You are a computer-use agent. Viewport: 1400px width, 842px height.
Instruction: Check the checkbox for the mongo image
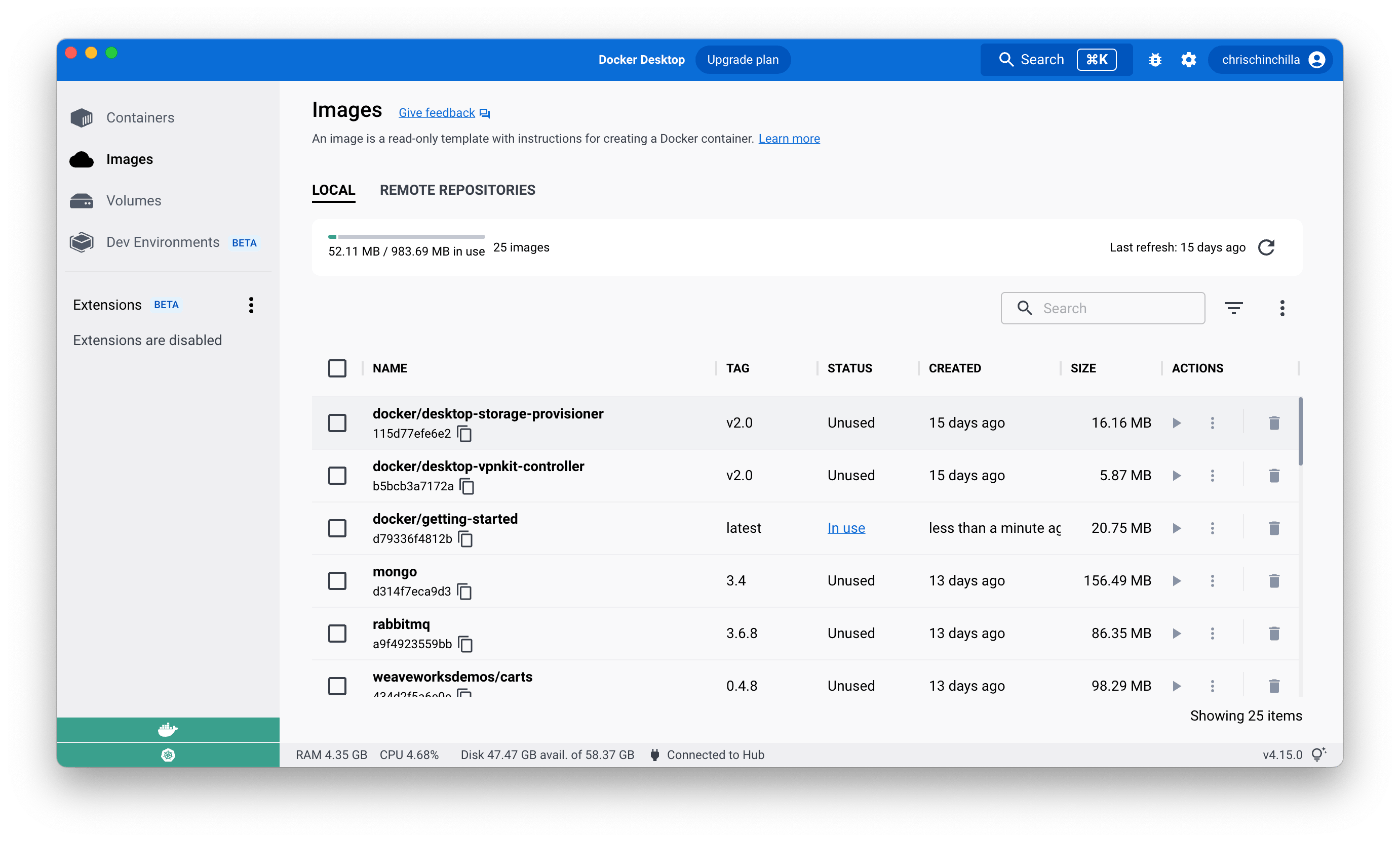coord(337,580)
